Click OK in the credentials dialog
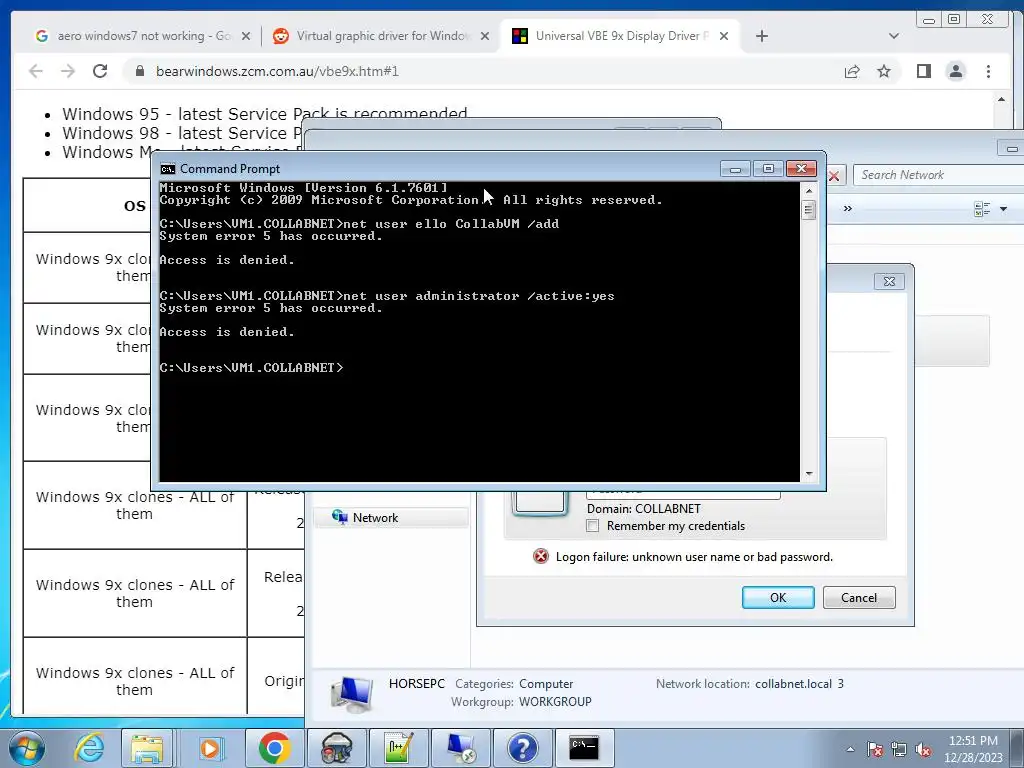This screenshot has height=768, width=1024. (778, 598)
